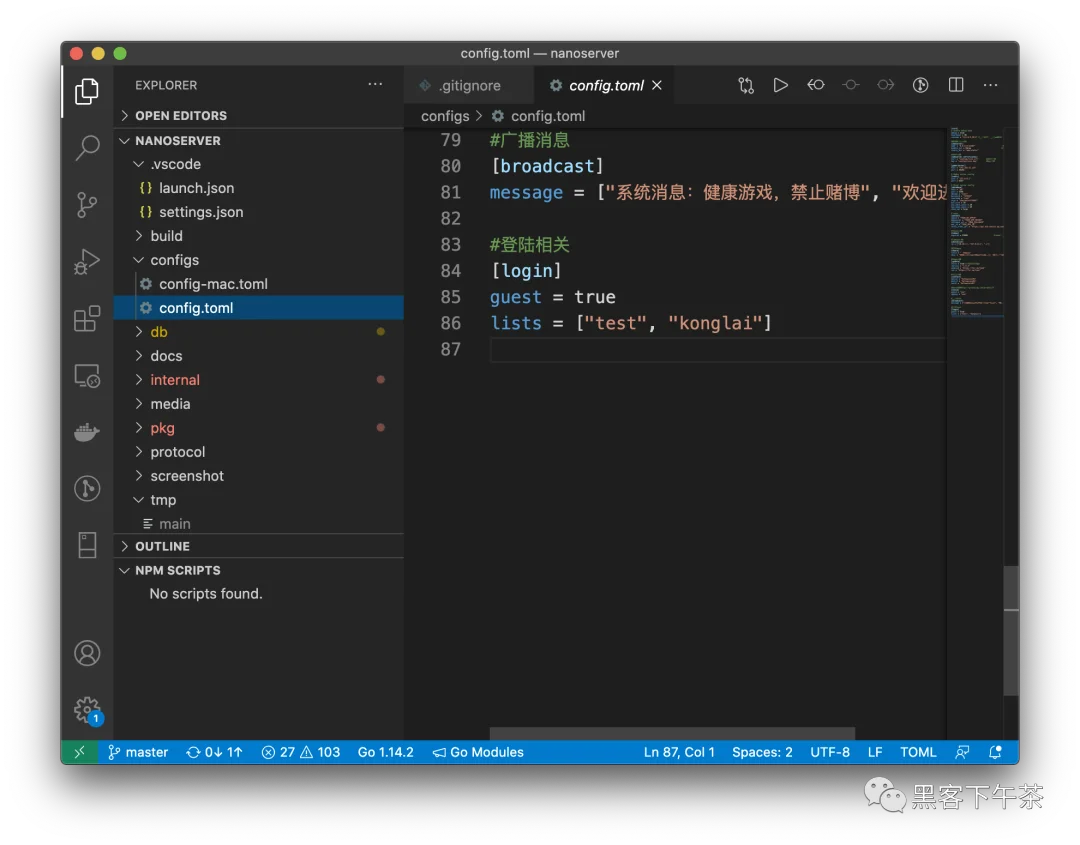
Task: Click the notifications bell in status bar
Action: [995, 752]
